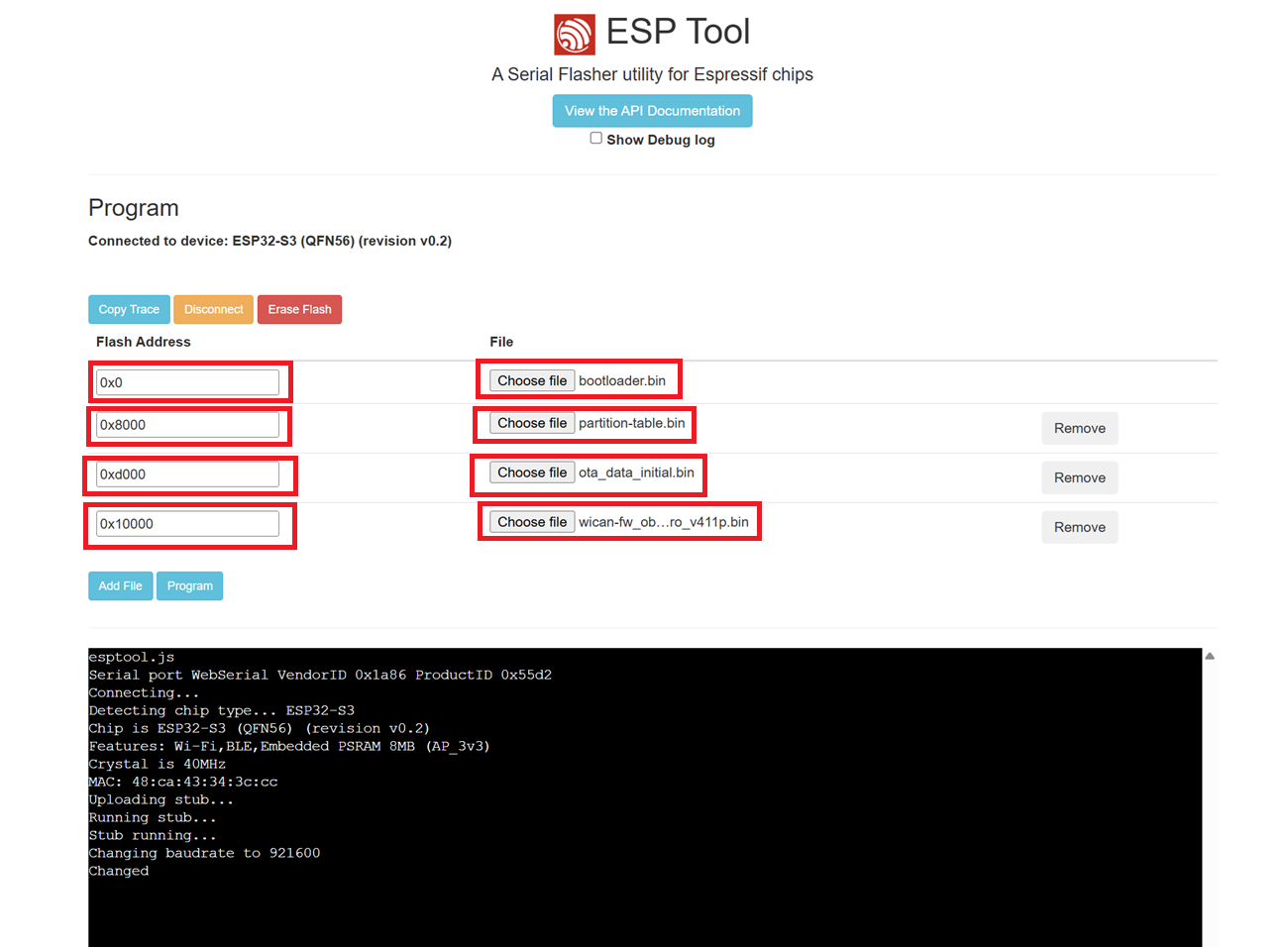Click the 'Serial port WebSerial VendorID' console line
Screen dimensions: 1288x947
(320, 675)
